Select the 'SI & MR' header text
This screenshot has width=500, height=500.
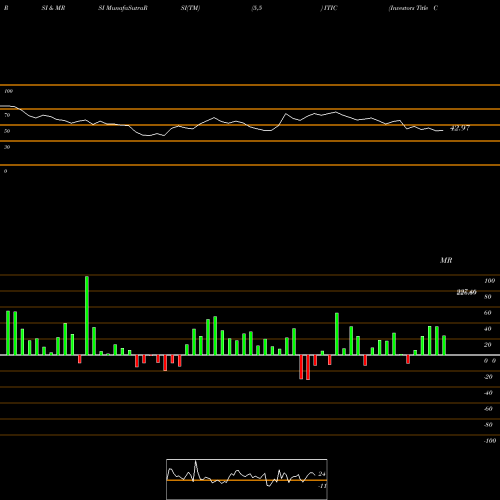coord(53,8)
